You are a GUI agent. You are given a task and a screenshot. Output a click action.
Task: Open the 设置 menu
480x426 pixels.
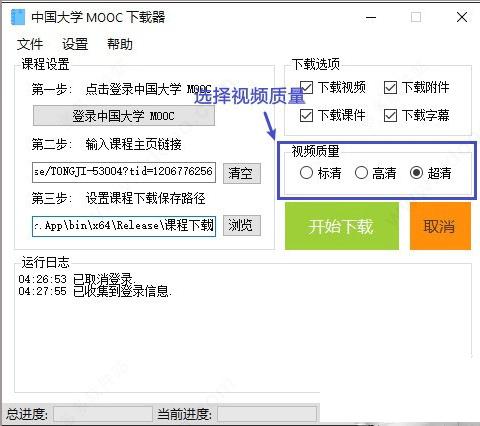point(75,44)
